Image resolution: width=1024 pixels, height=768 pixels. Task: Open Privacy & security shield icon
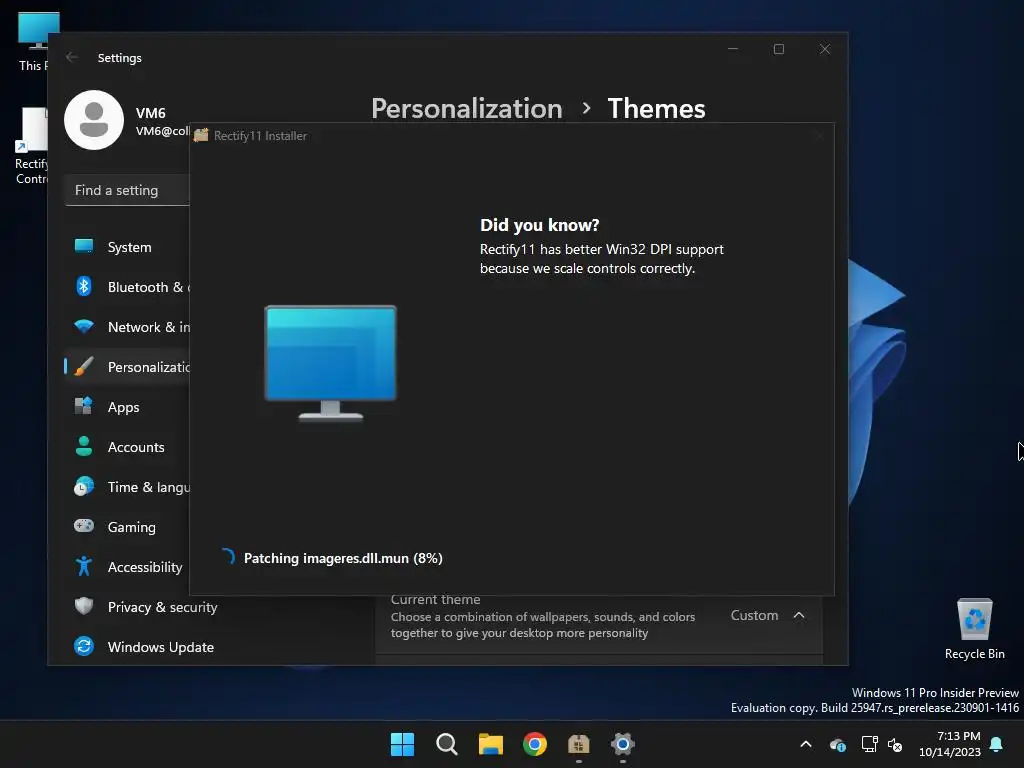point(84,607)
